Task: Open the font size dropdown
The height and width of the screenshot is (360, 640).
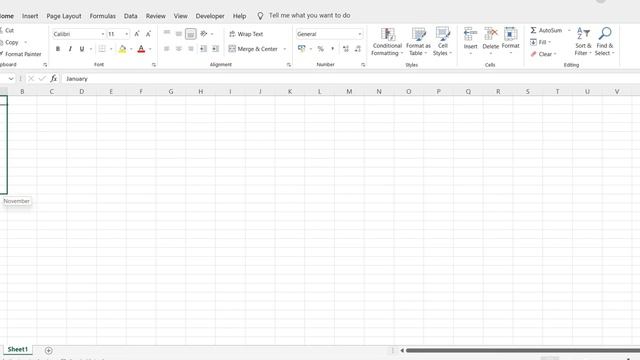Action: [x=127, y=34]
